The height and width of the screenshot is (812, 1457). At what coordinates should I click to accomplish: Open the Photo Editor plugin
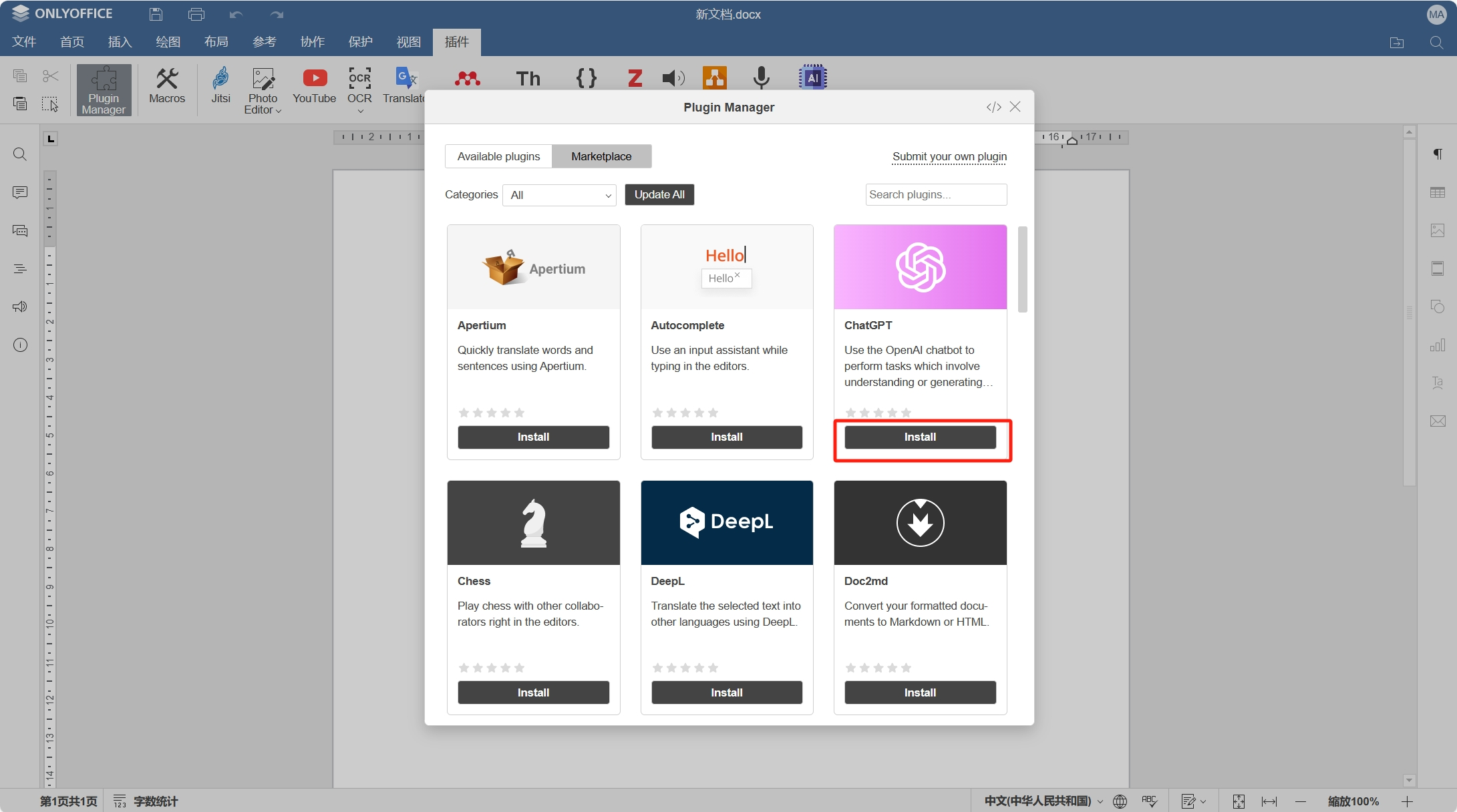pos(263,90)
